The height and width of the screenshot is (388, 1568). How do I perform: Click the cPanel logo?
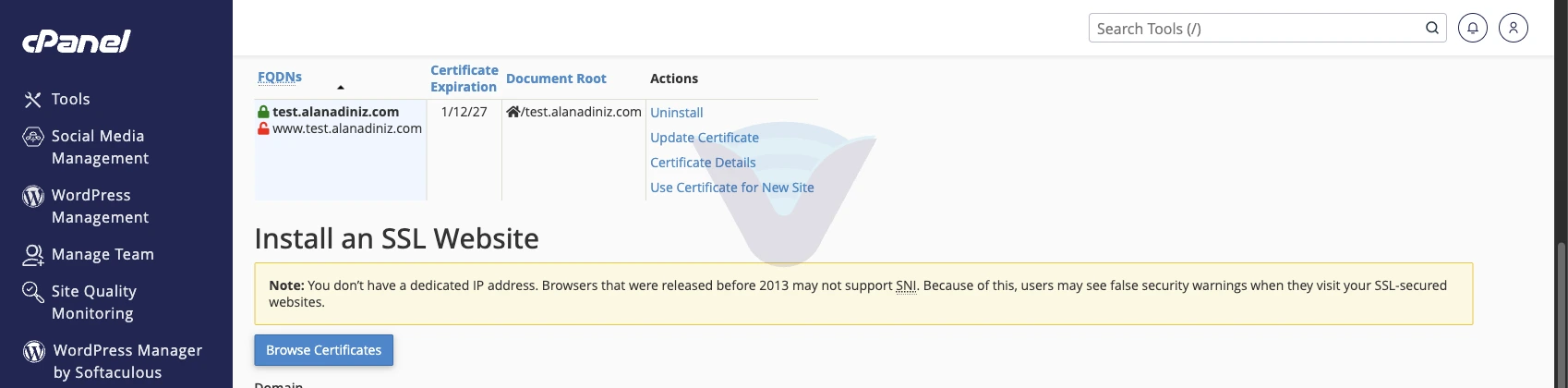[76, 41]
